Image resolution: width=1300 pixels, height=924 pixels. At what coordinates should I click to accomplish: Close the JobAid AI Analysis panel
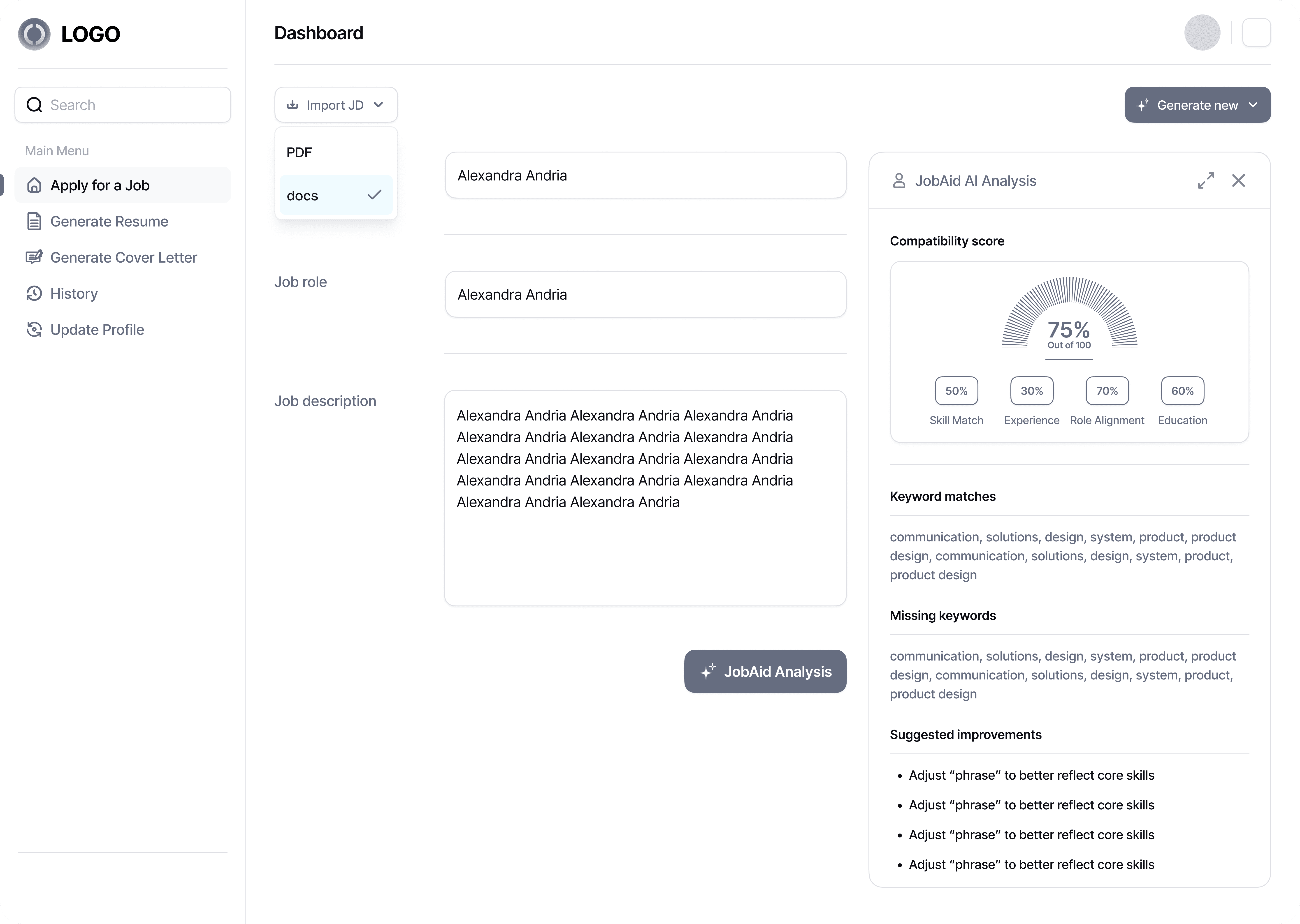1239,180
